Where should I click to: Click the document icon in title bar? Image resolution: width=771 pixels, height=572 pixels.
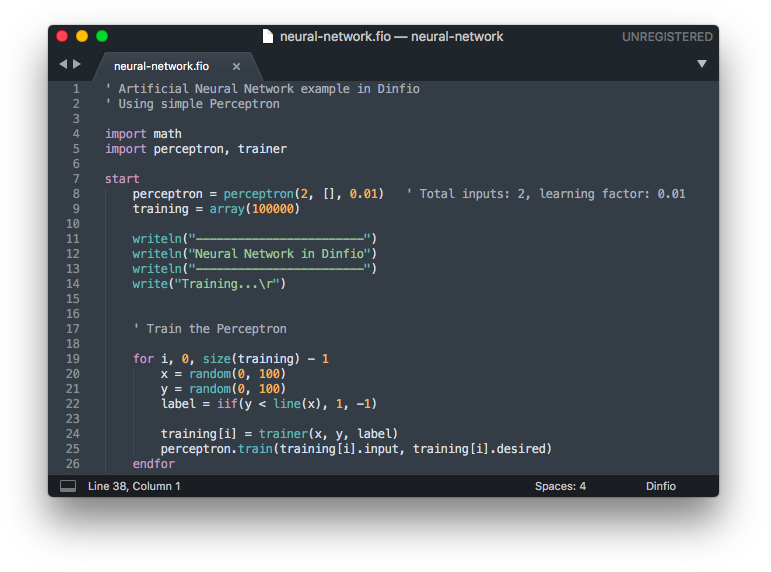(267, 36)
